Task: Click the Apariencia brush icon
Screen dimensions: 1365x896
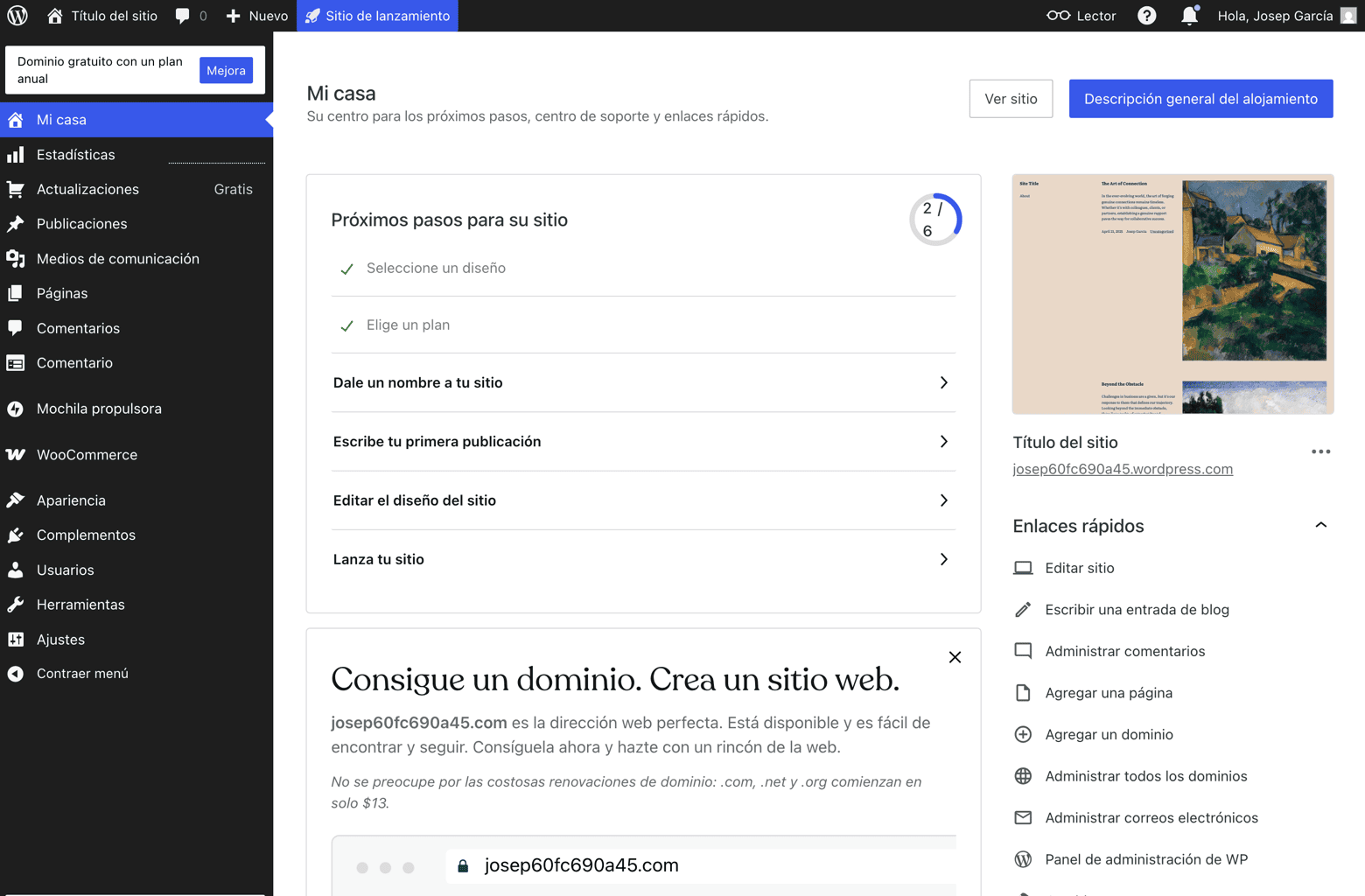Action: [16, 500]
